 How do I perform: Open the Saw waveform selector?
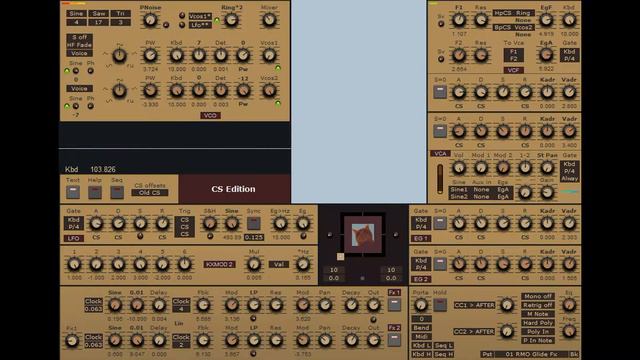pyautogui.click(x=98, y=13)
